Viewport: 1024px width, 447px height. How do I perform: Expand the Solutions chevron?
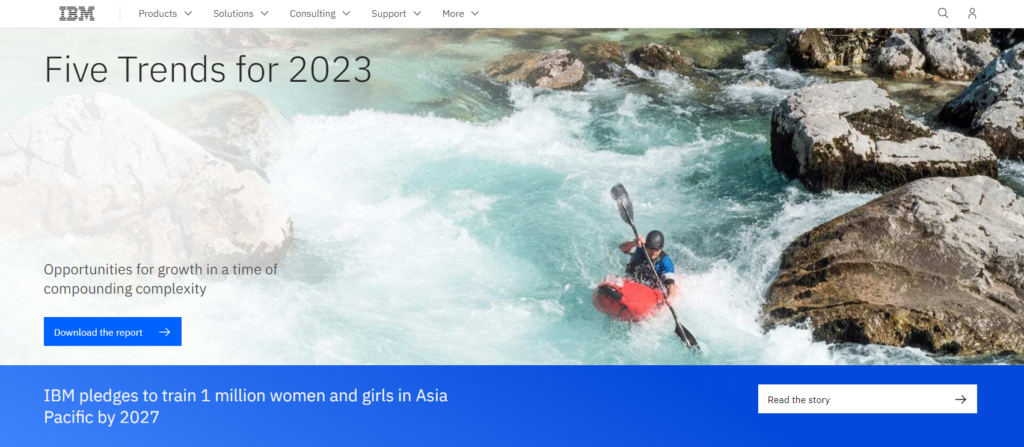264,14
